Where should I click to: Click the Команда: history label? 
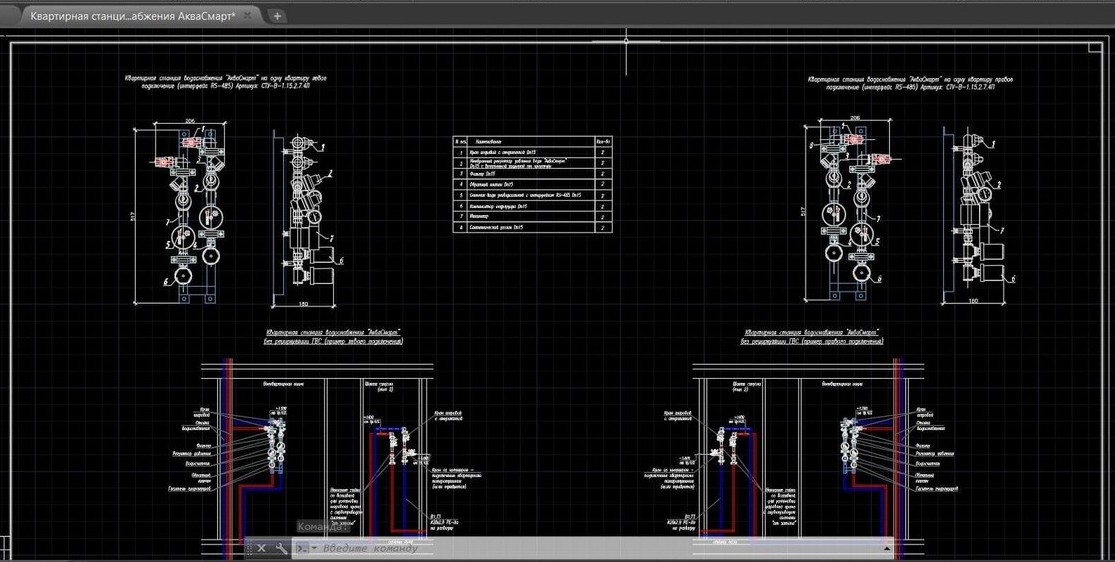coord(324,527)
